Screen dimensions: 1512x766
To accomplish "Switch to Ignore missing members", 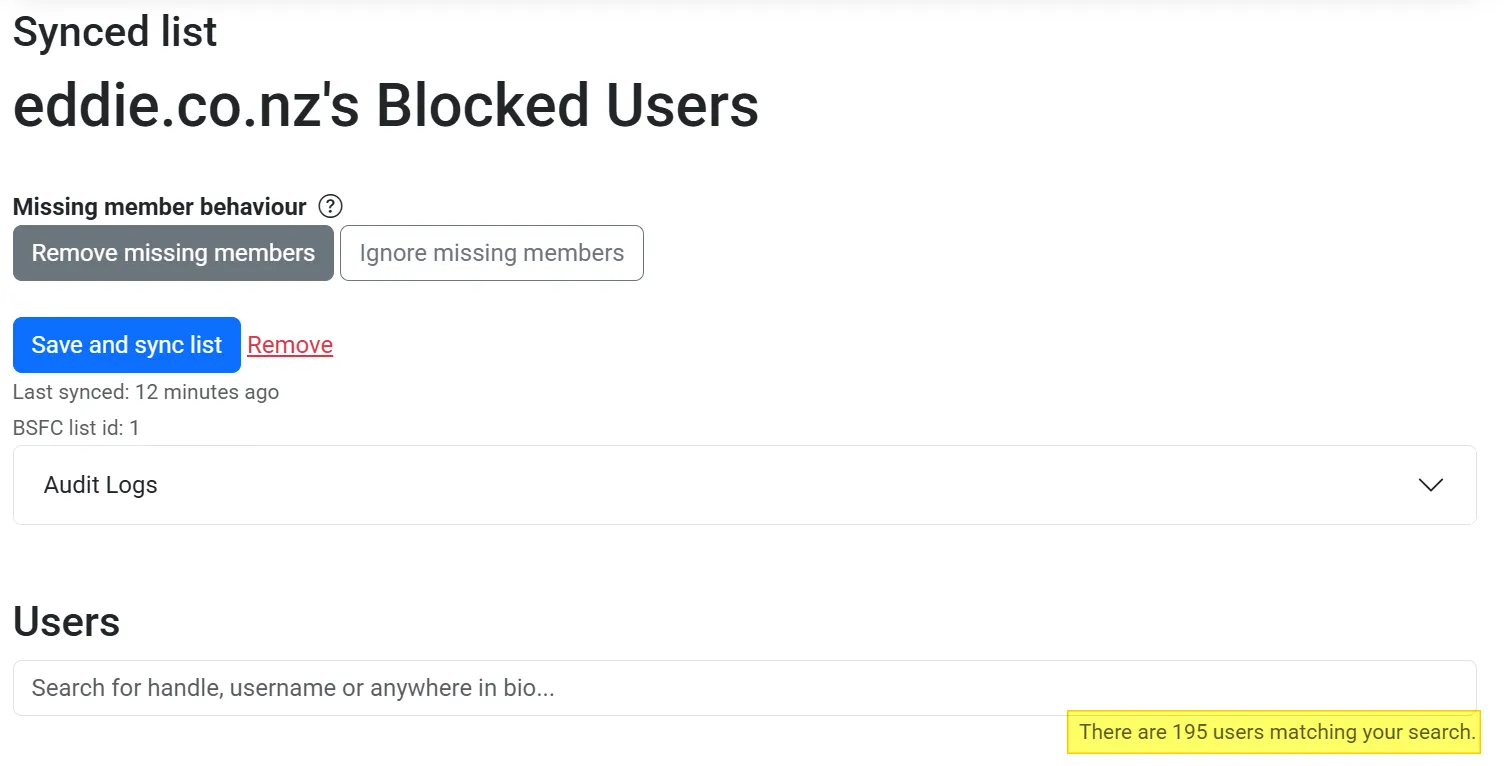I will (491, 253).
